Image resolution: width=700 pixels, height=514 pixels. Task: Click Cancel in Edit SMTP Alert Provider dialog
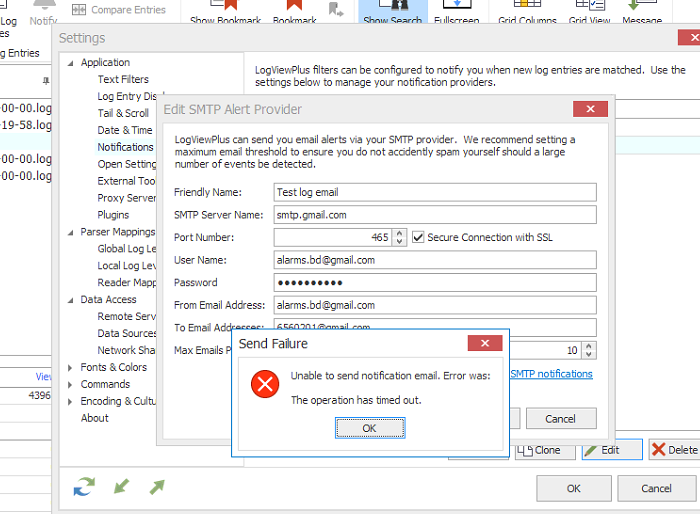tap(561, 419)
